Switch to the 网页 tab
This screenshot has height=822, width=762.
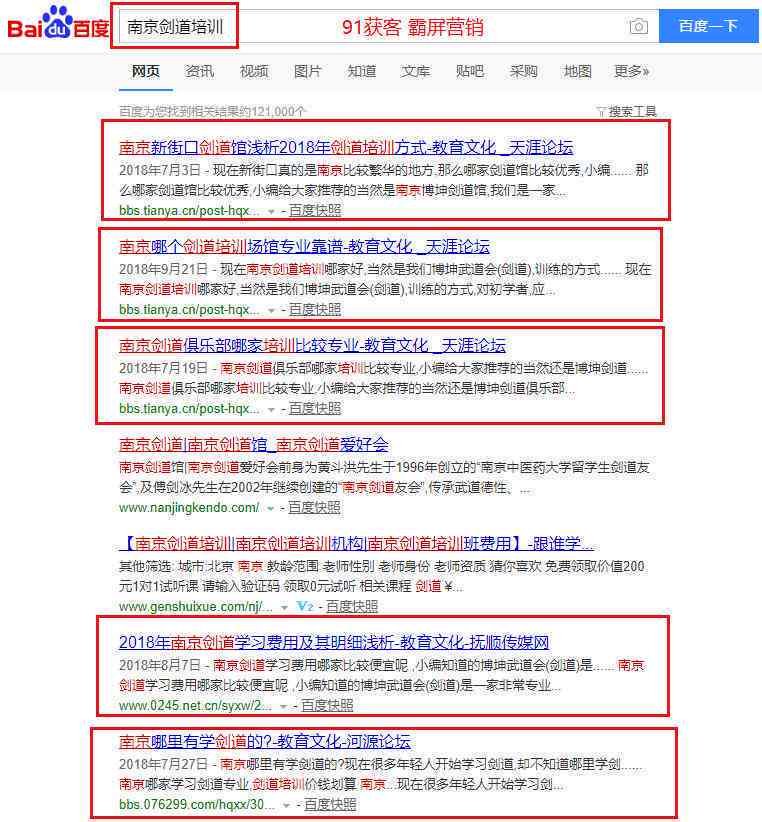tap(146, 71)
